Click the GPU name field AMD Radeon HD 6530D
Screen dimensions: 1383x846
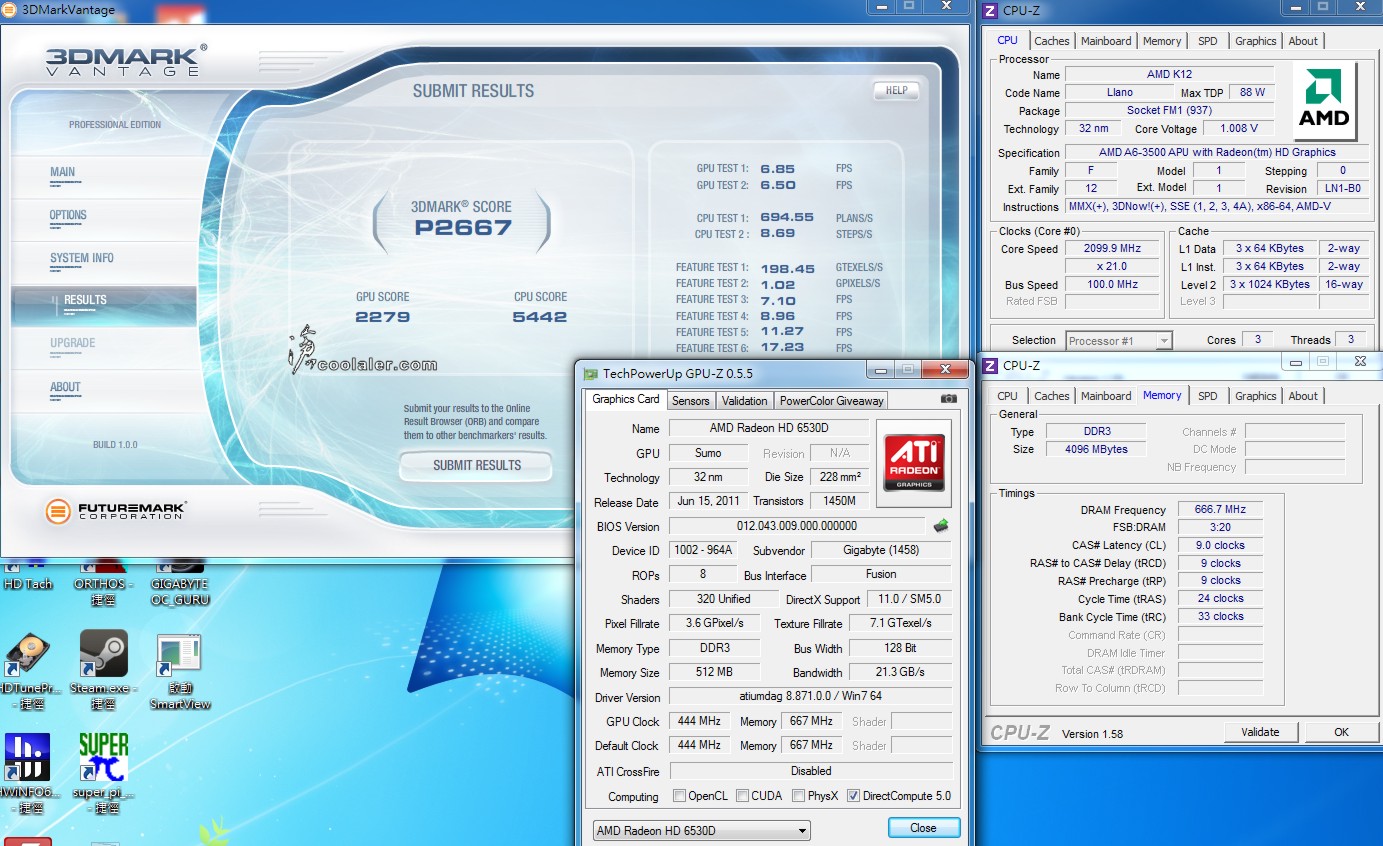(x=768, y=429)
